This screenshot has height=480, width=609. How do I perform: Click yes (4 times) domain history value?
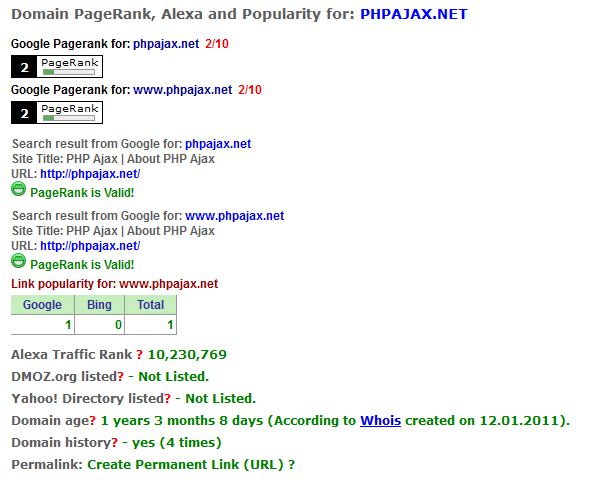coord(176,443)
